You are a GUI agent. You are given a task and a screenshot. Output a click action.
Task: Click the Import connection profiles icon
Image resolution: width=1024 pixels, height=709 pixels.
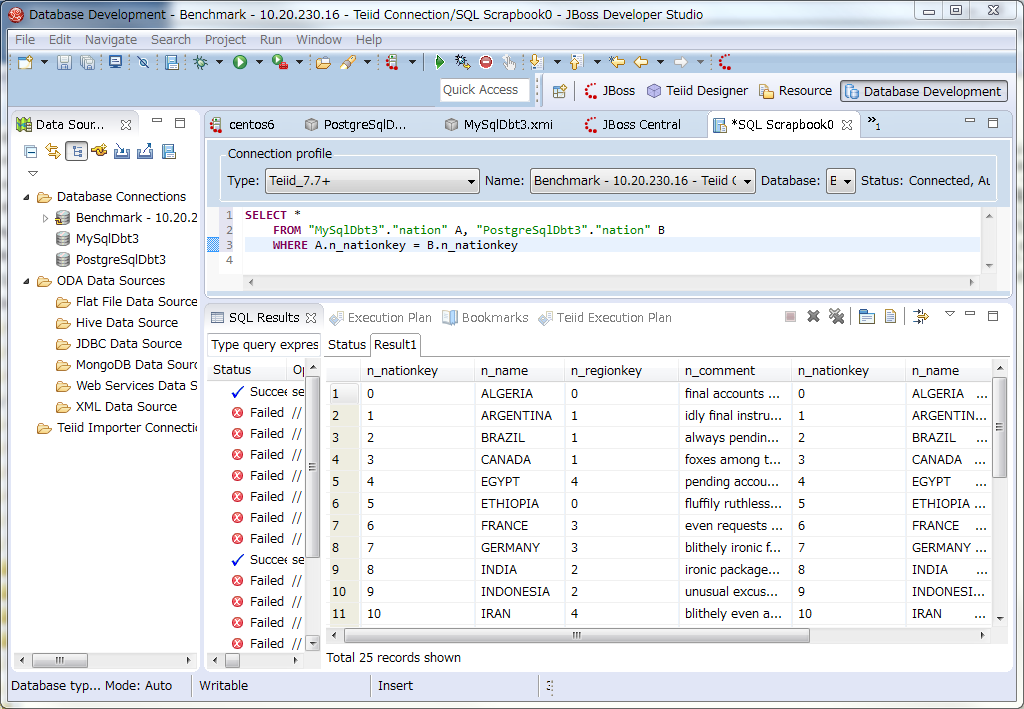(121, 151)
